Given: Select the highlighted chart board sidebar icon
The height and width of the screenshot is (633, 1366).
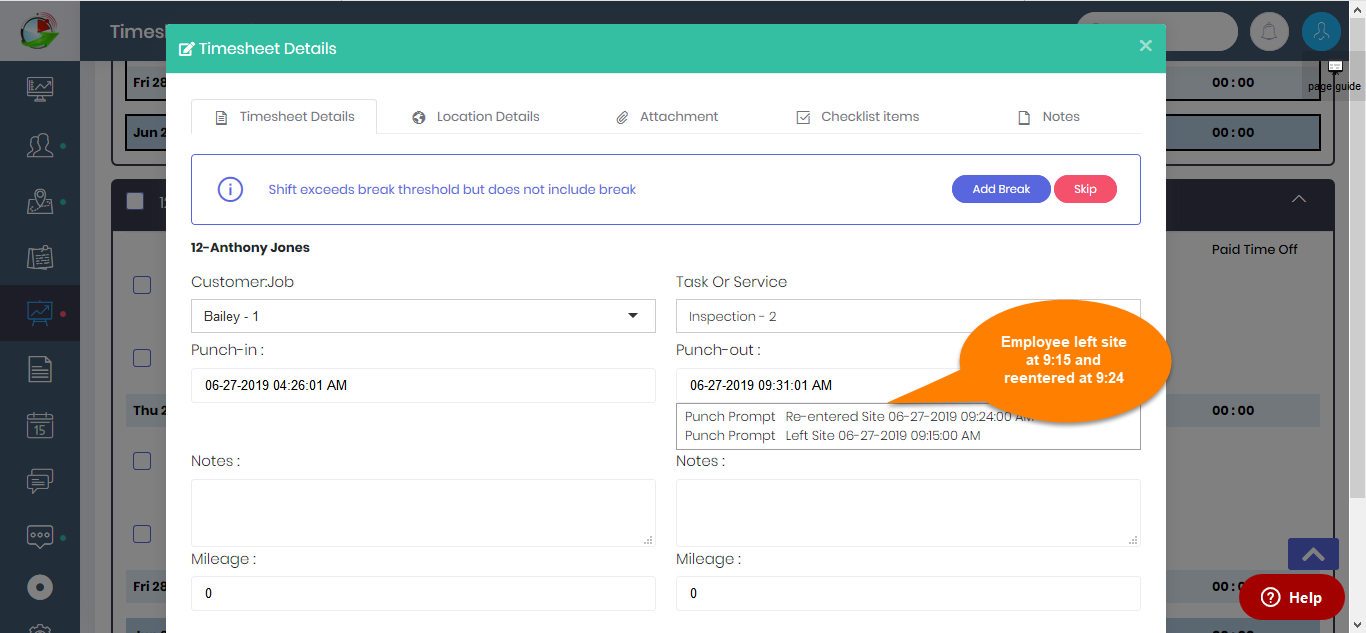Looking at the screenshot, I should tap(40, 313).
